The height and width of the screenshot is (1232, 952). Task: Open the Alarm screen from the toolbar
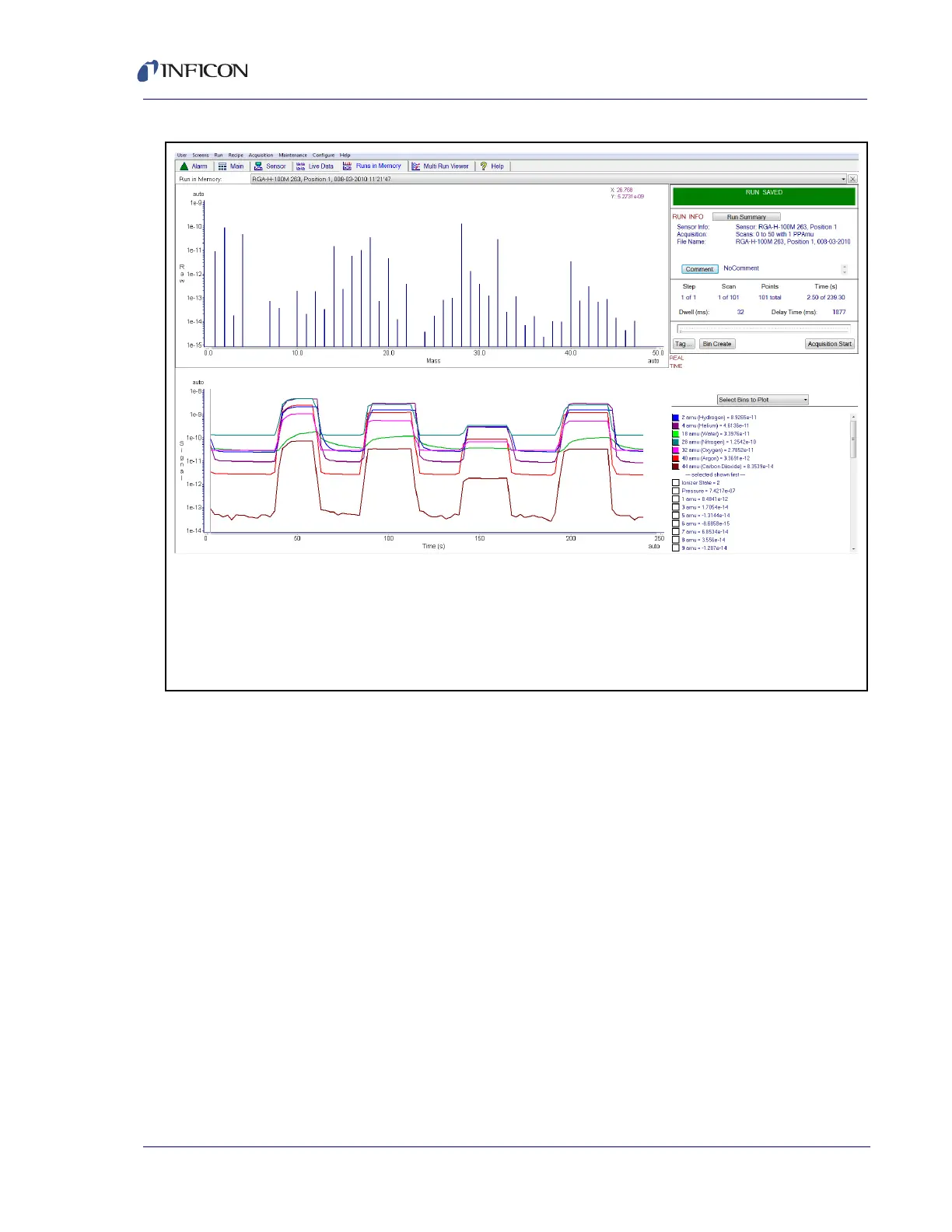click(x=194, y=166)
